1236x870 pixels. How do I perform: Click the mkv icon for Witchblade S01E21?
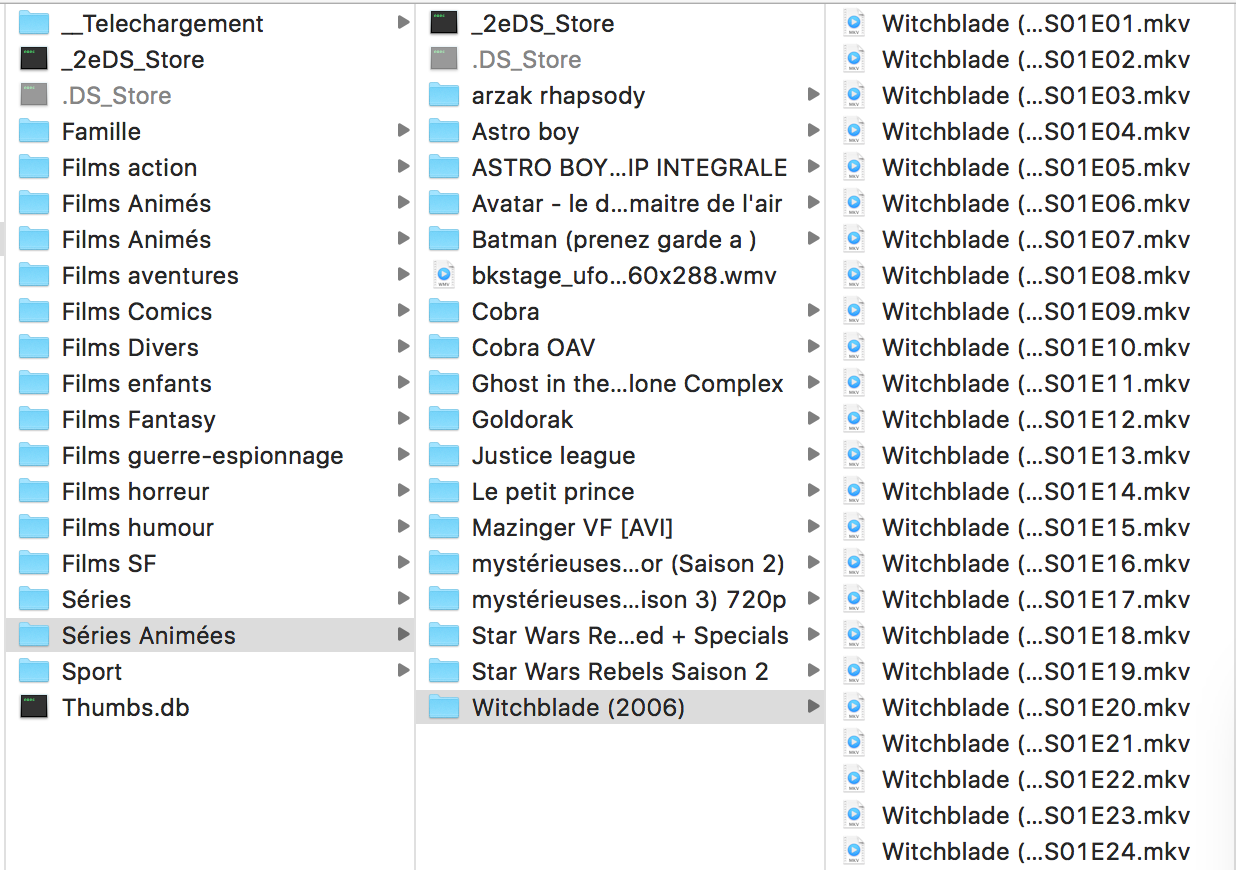(854, 743)
